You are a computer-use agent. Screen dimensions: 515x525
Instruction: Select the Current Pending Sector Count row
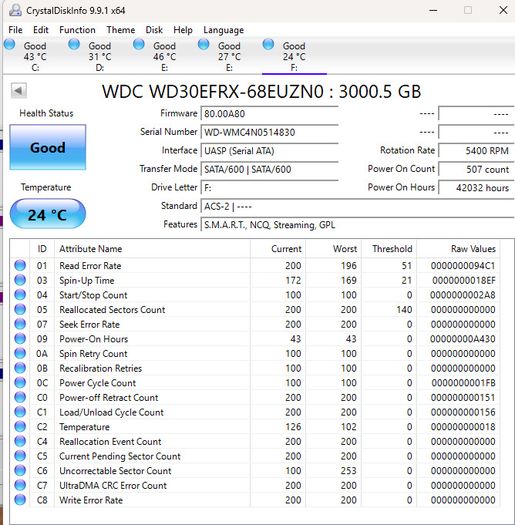(x=255, y=456)
